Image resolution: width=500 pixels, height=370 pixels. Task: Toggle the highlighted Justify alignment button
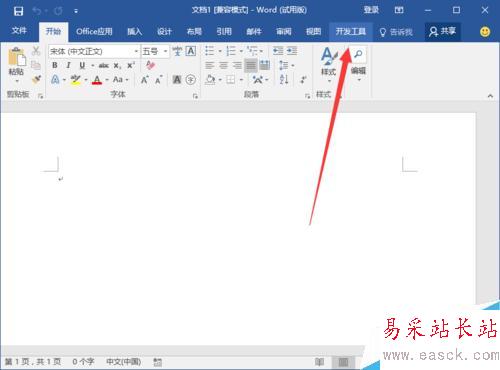coord(251,65)
